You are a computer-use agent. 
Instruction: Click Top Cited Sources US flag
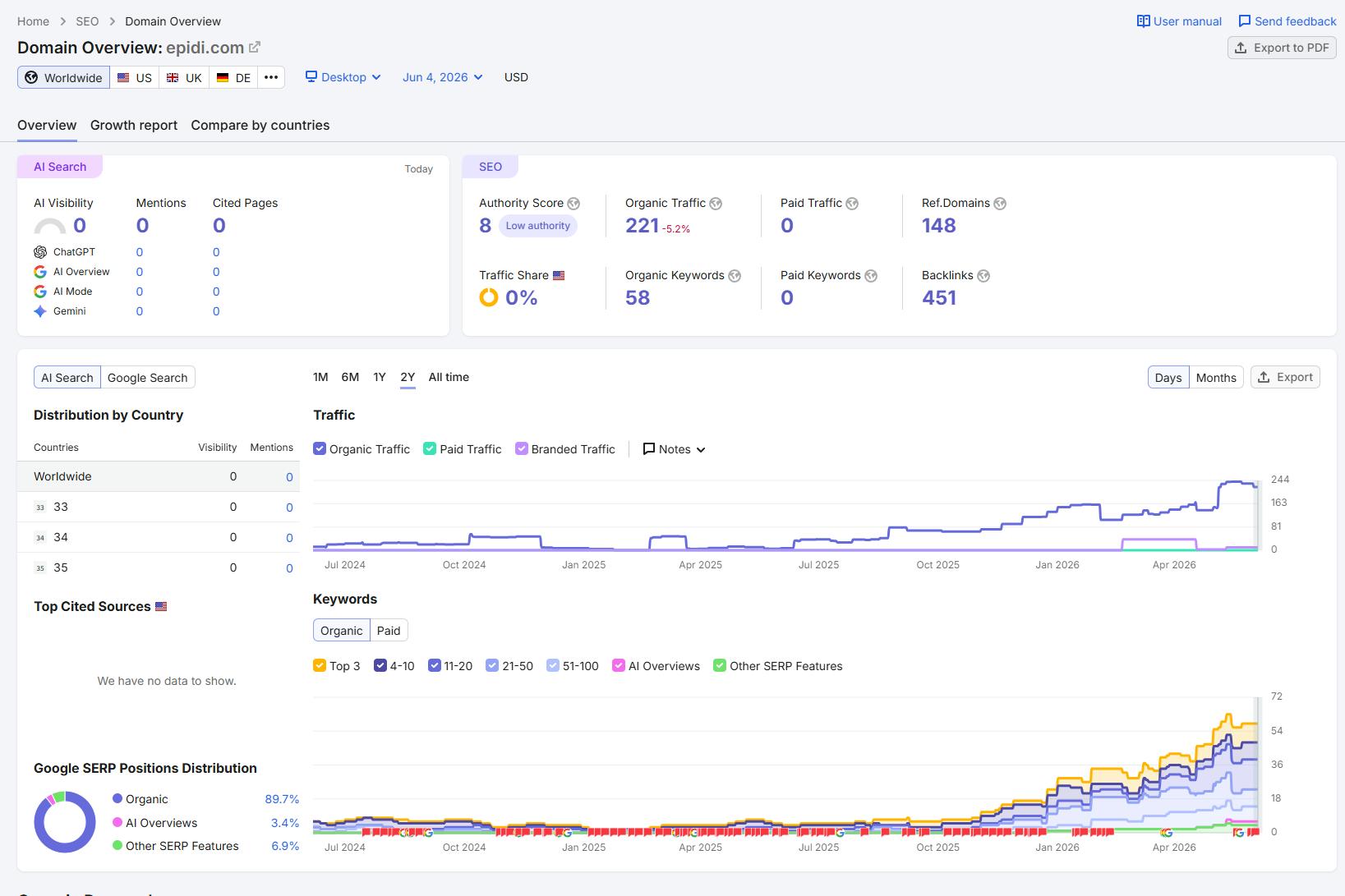161,607
